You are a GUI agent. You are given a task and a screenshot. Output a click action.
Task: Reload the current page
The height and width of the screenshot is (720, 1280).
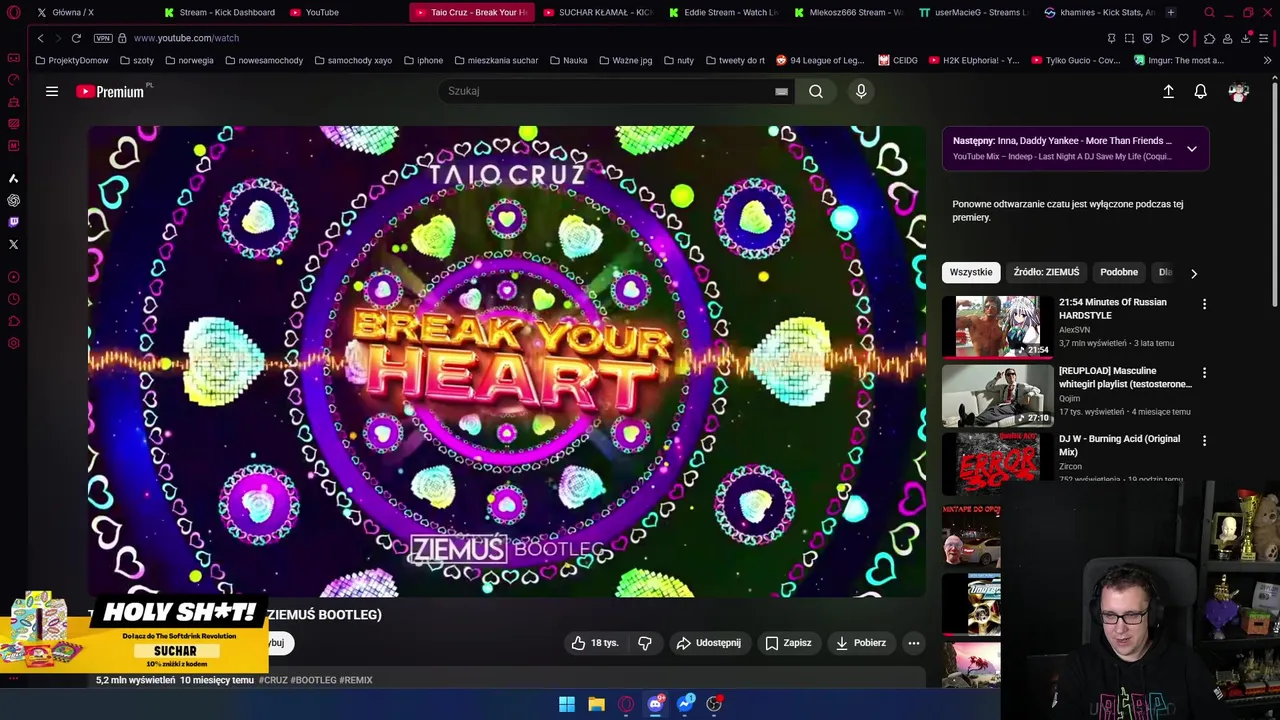[x=76, y=38]
